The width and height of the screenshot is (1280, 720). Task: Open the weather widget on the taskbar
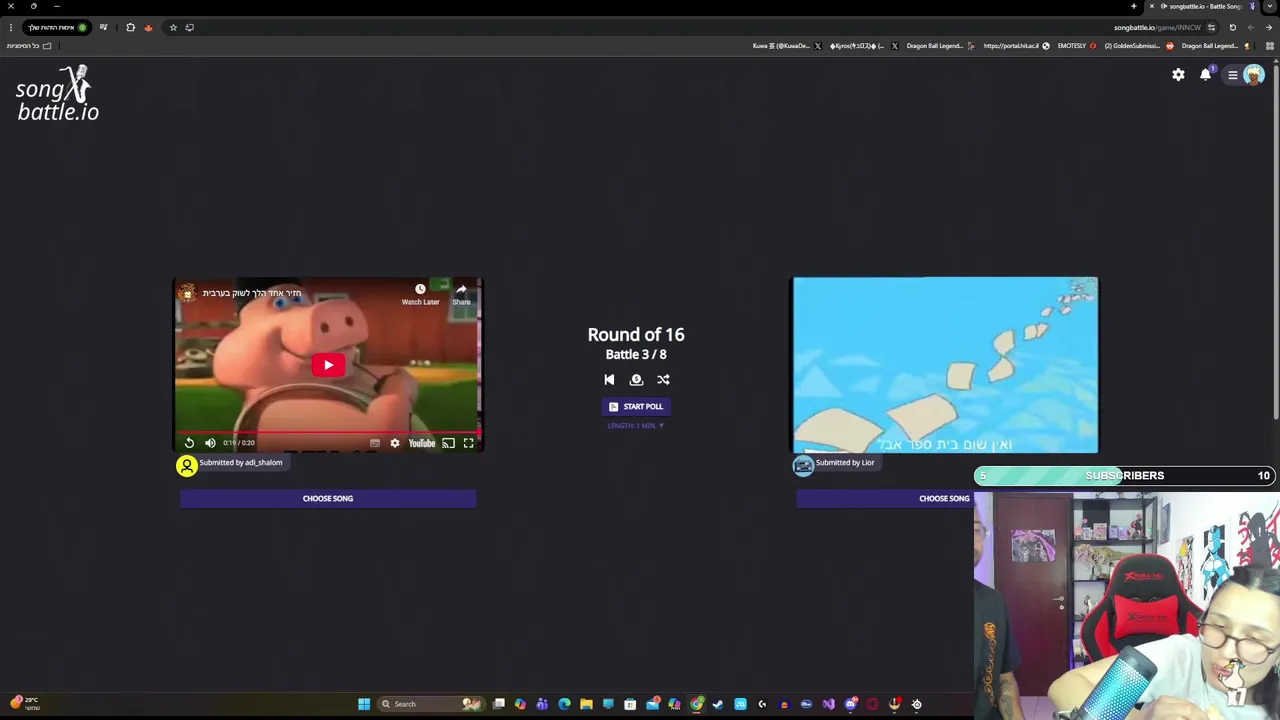pos(25,704)
